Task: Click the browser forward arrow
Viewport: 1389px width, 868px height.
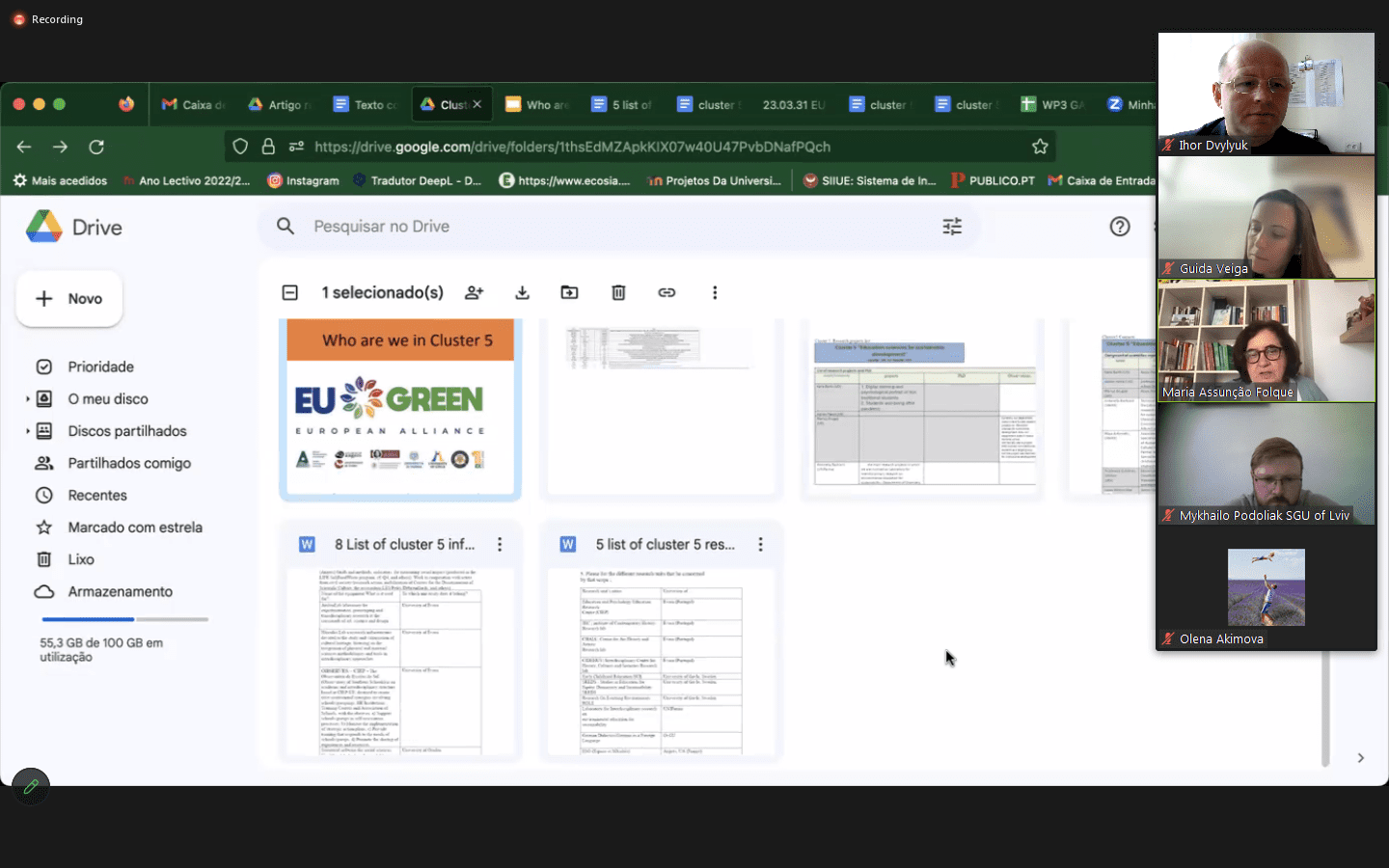Action: point(60,147)
